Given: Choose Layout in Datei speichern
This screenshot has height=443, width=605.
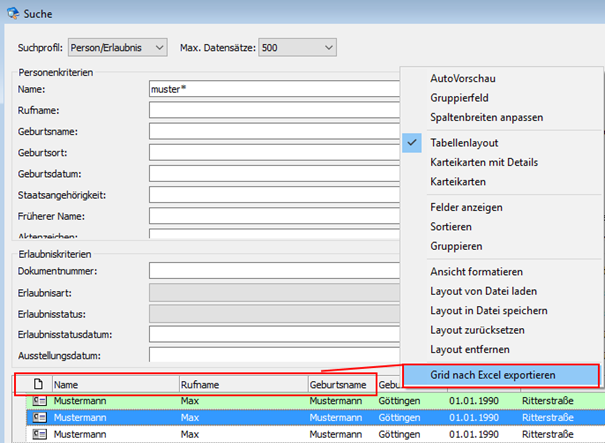Looking at the screenshot, I should click(x=488, y=310).
